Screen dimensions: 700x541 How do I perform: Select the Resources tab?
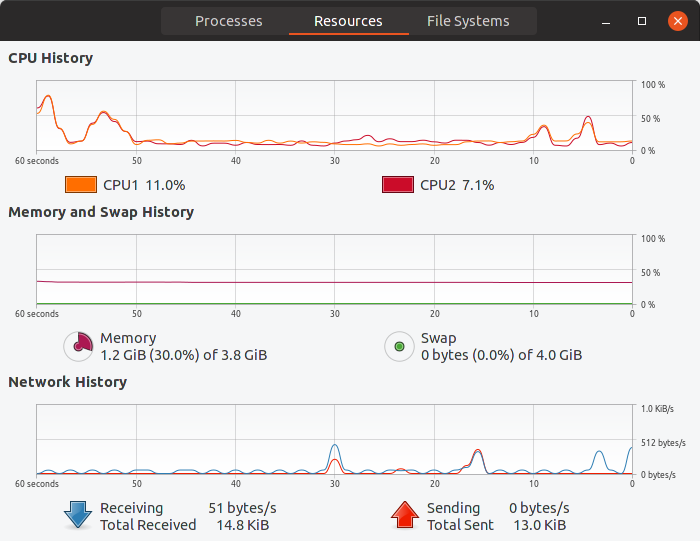click(x=348, y=21)
